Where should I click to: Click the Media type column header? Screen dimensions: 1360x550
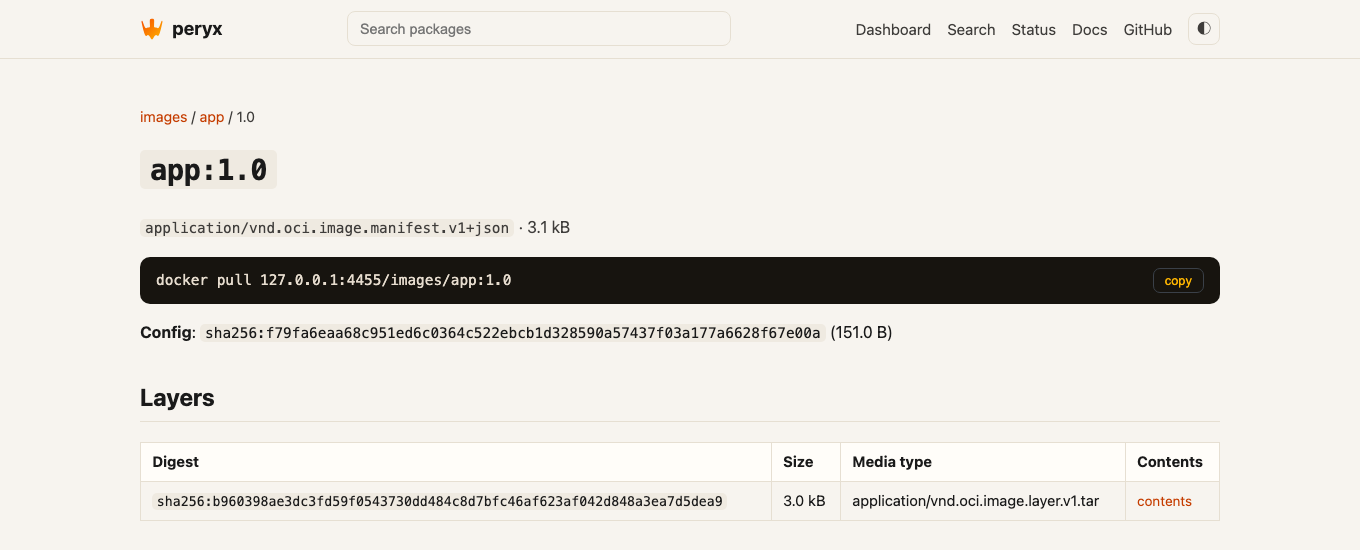pos(983,462)
